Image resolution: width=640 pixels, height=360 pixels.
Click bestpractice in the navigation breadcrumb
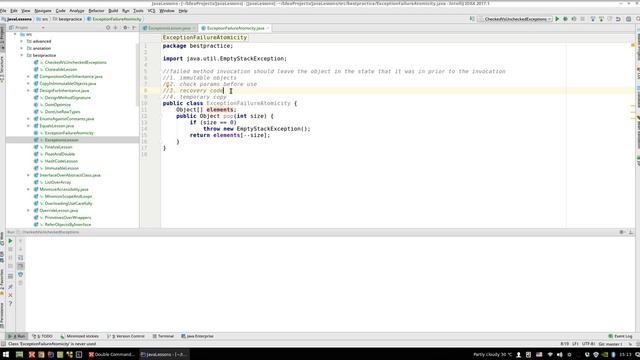pyautogui.click(x=67, y=19)
